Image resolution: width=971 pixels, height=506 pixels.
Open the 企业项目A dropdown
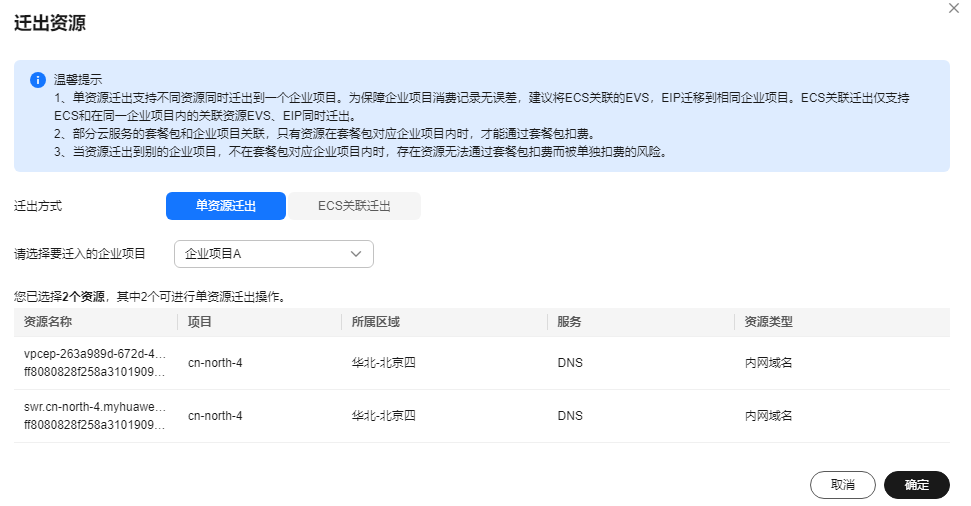[x=274, y=254]
